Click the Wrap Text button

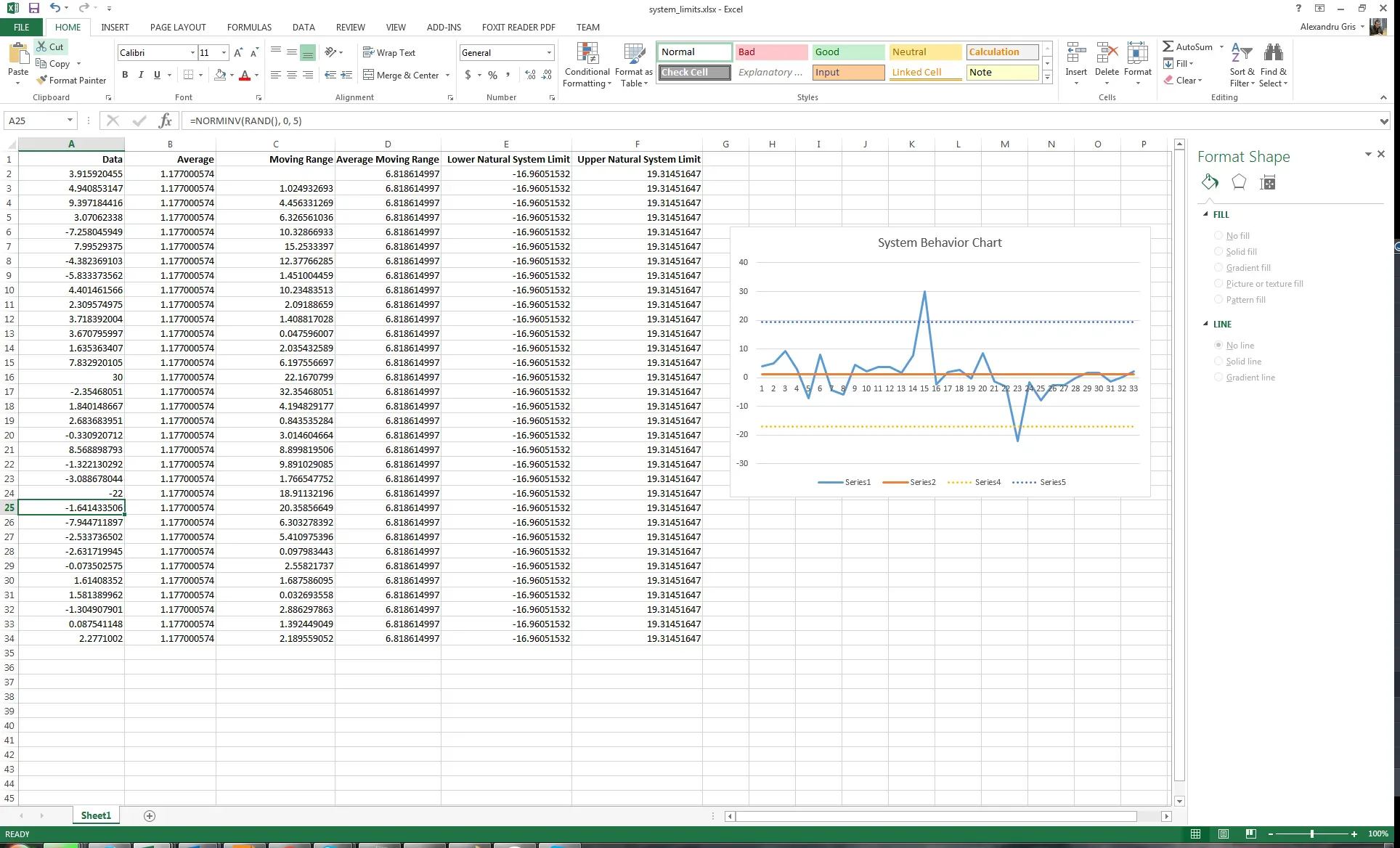(389, 52)
